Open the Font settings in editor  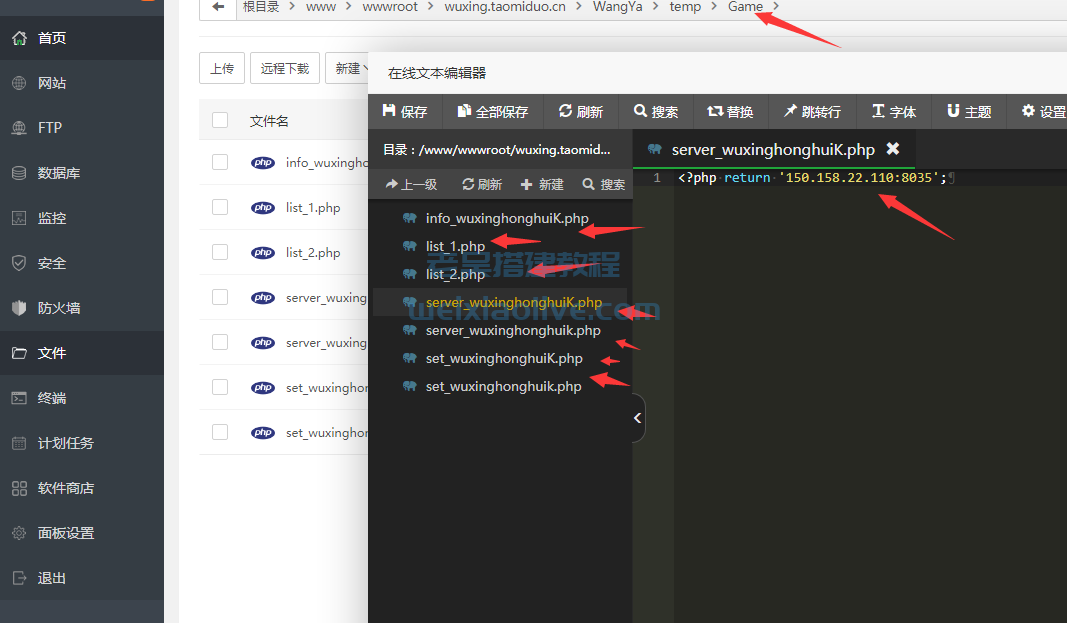click(x=893, y=112)
